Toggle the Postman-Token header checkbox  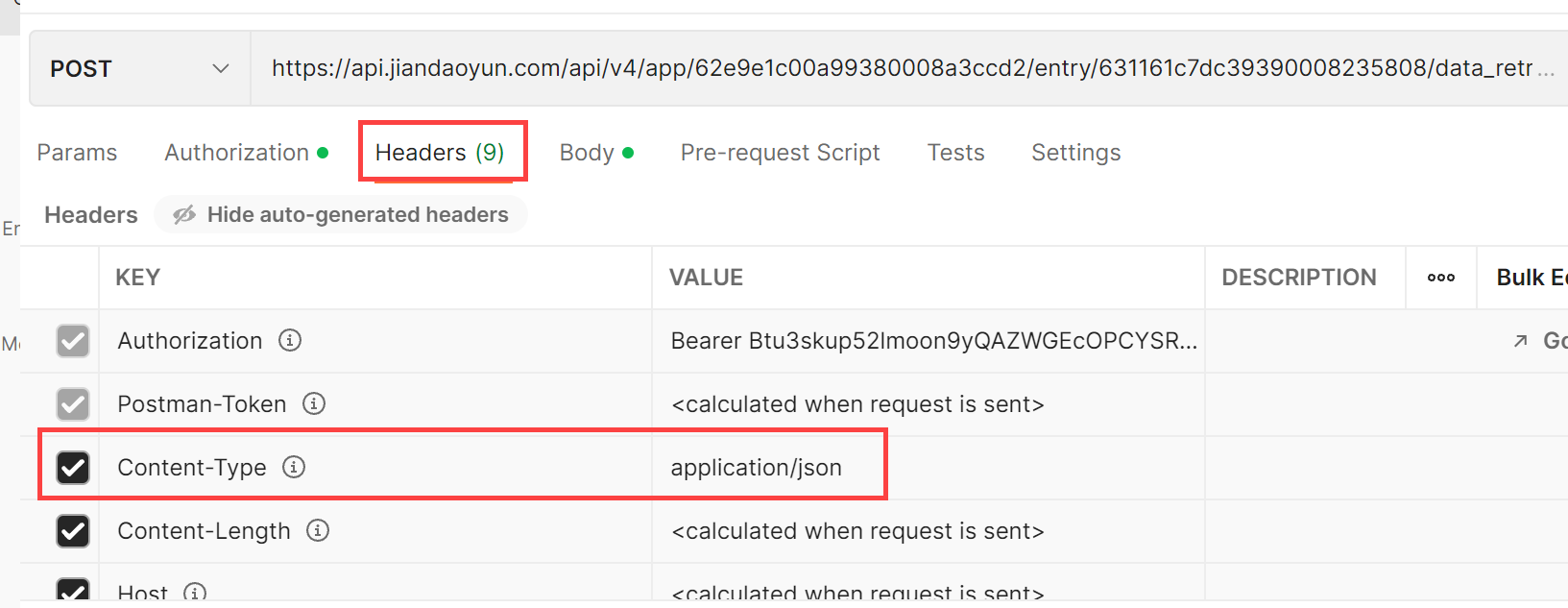click(x=73, y=404)
